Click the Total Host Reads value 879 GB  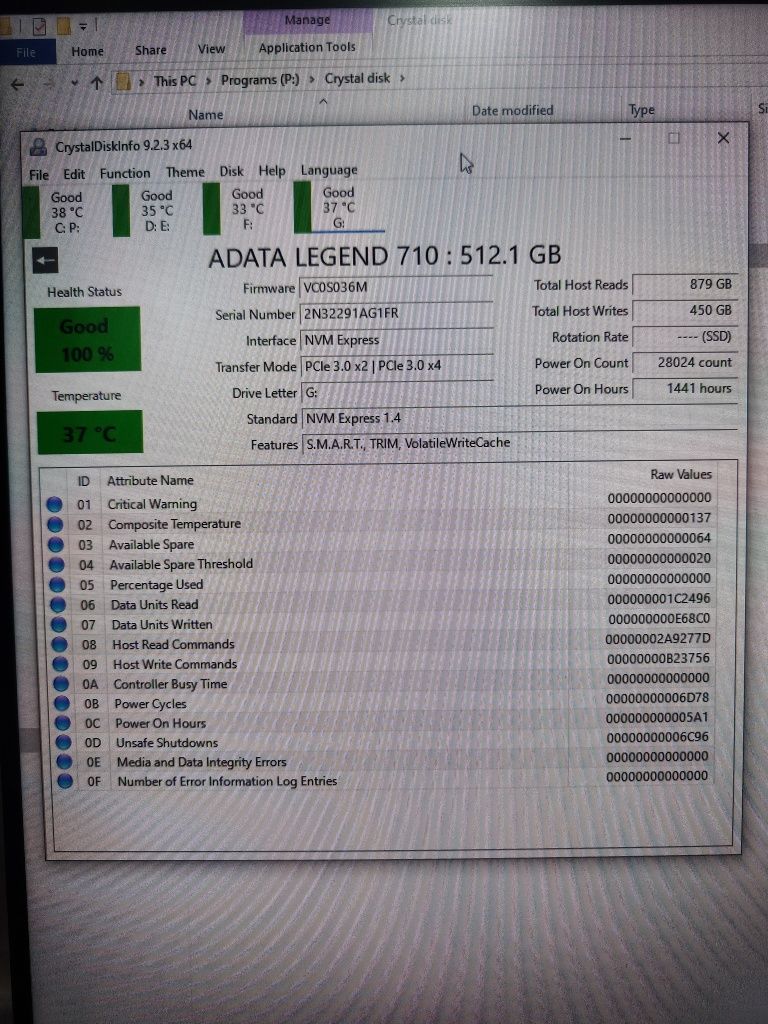point(685,284)
